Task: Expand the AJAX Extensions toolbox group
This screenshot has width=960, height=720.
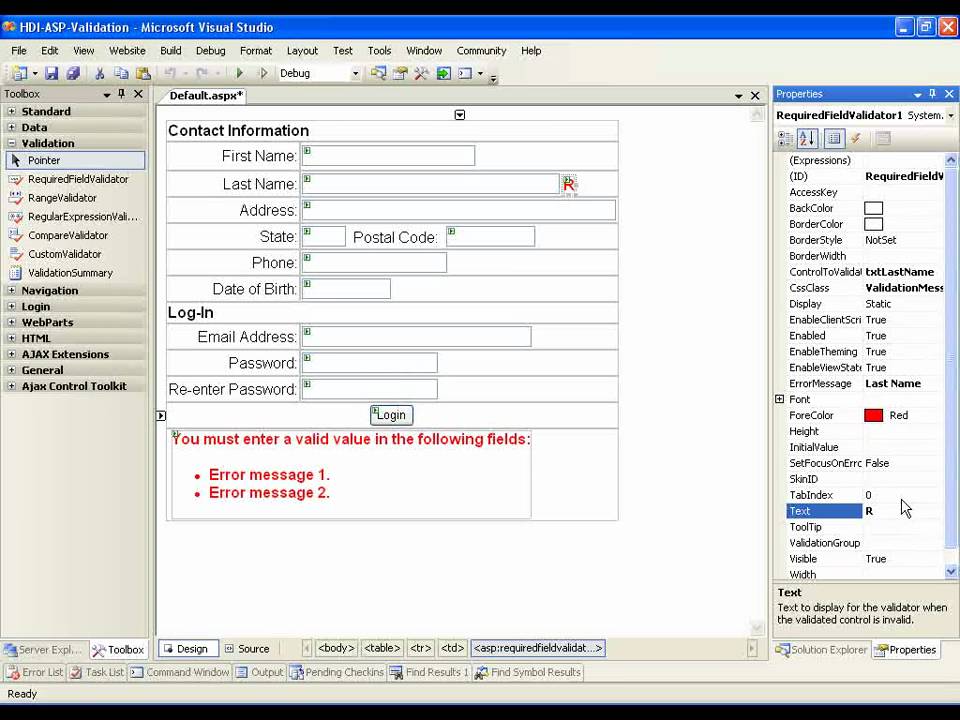Action: pos(11,354)
